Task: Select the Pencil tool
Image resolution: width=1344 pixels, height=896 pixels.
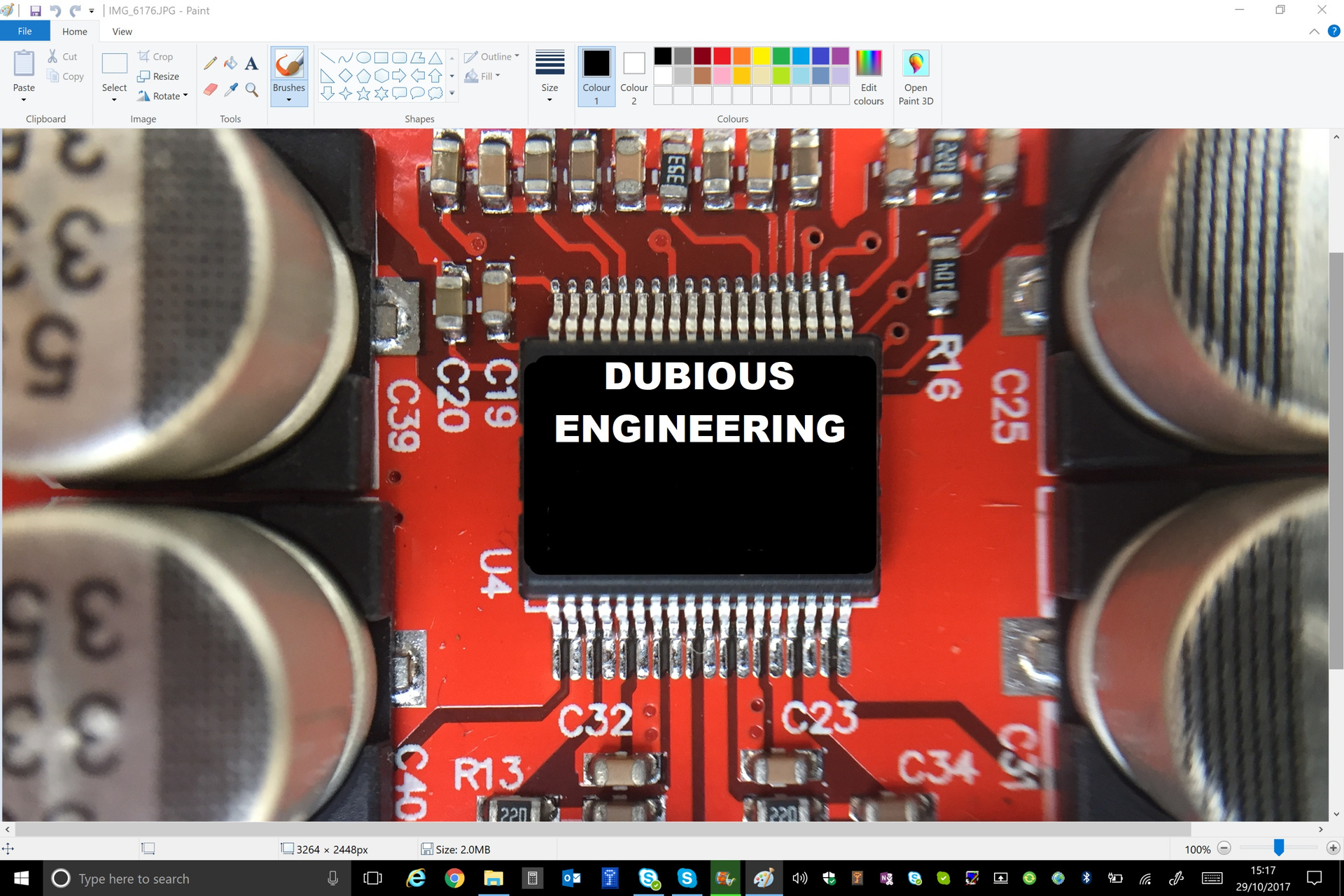Action: (x=210, y=64)
